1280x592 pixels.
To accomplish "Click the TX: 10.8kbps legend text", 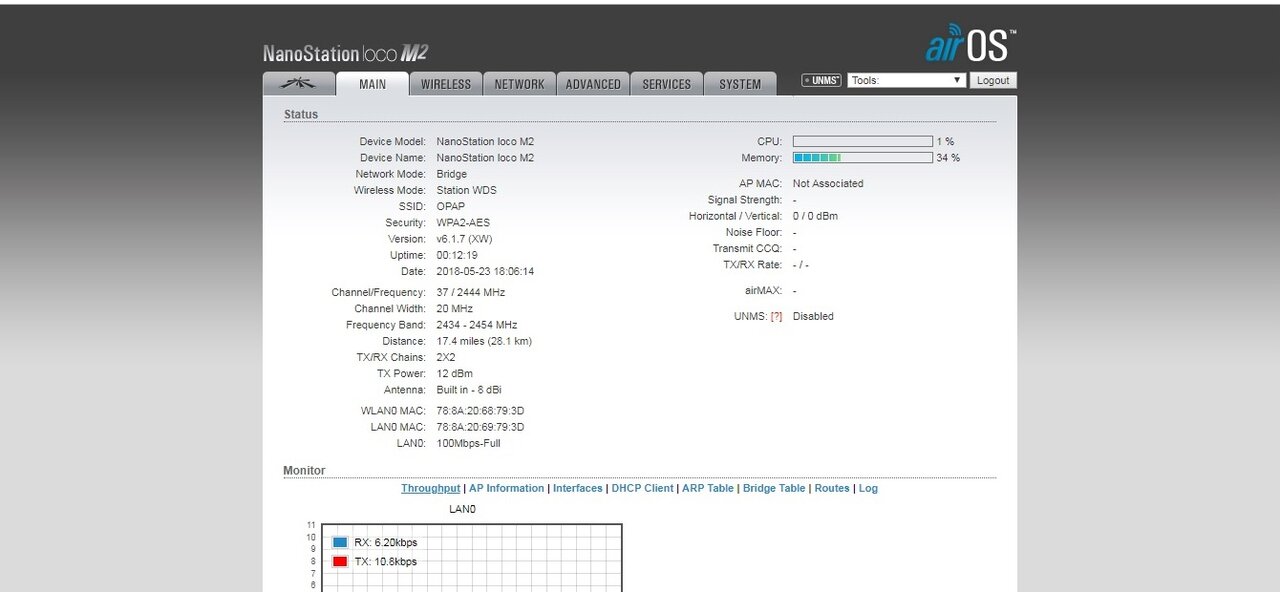I will pyautogui.click(x=386, y=561).
